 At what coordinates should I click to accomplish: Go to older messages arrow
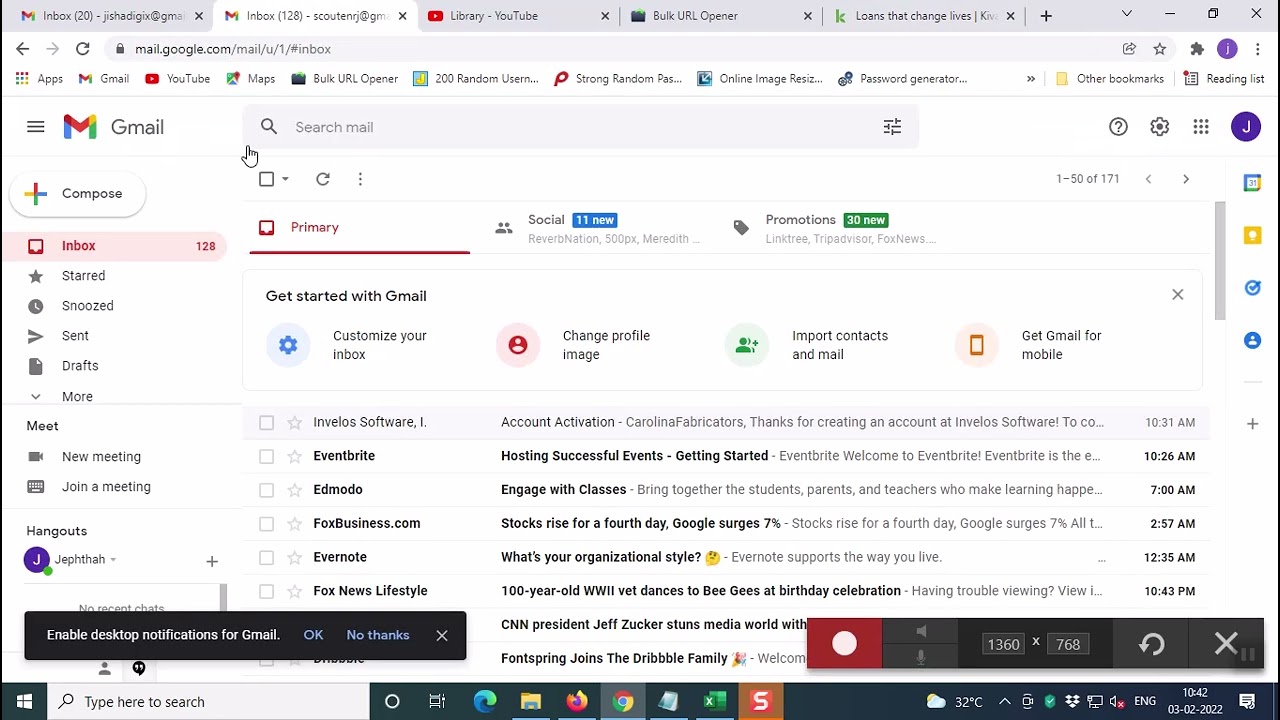tap(1186, 179)
